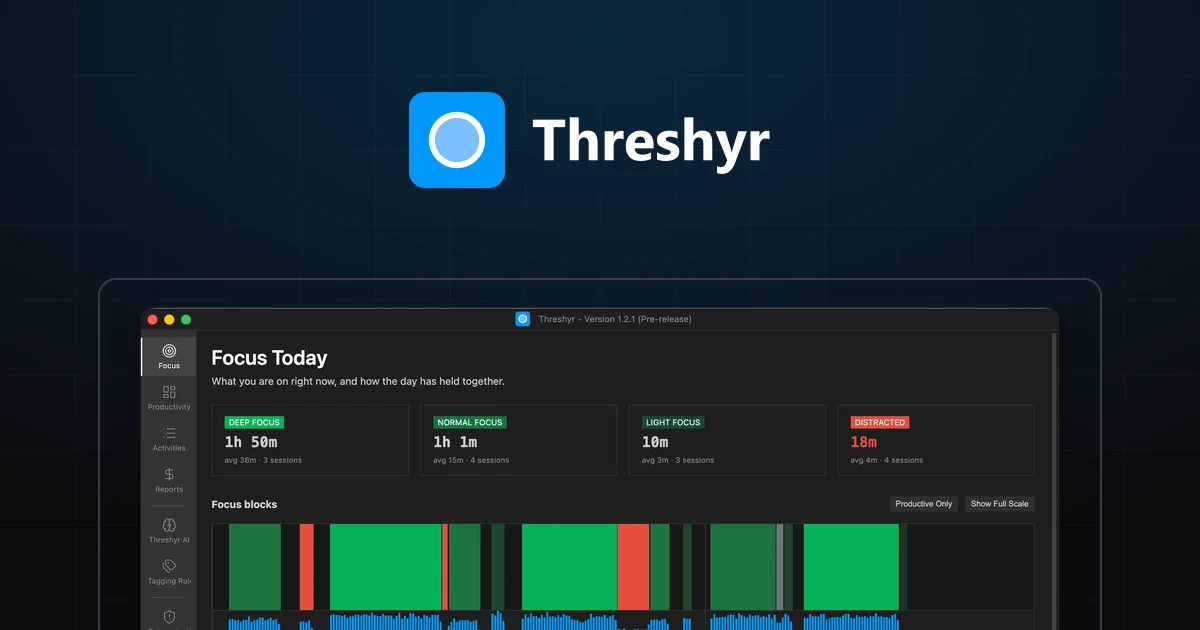Open the Reports dollar-sign section
Image resolution: width=1200 pixels, height=630 pixels.
[x=169, y=480]
